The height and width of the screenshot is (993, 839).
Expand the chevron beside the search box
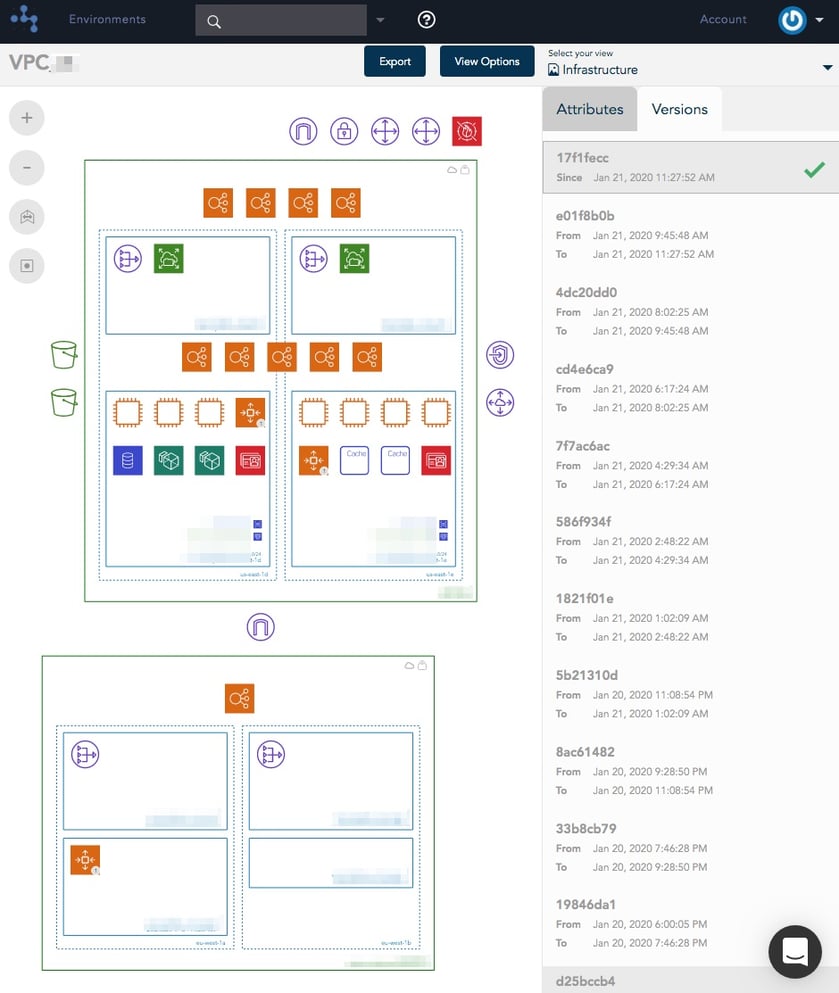378,19
